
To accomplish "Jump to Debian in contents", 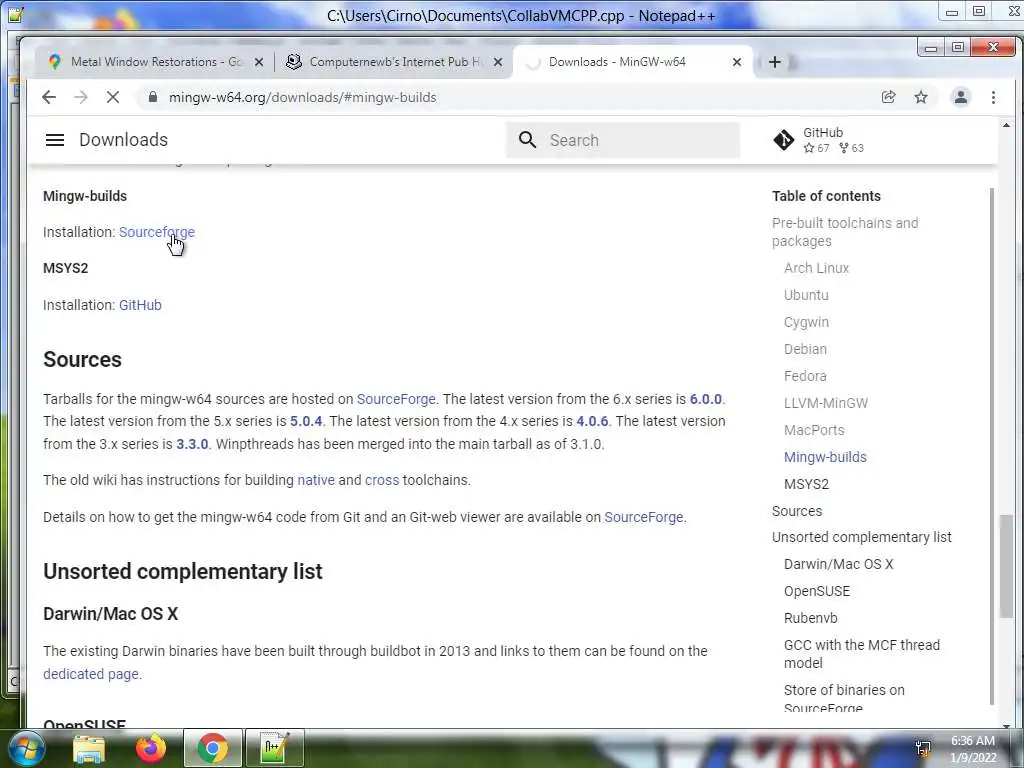I will point(805,349).
